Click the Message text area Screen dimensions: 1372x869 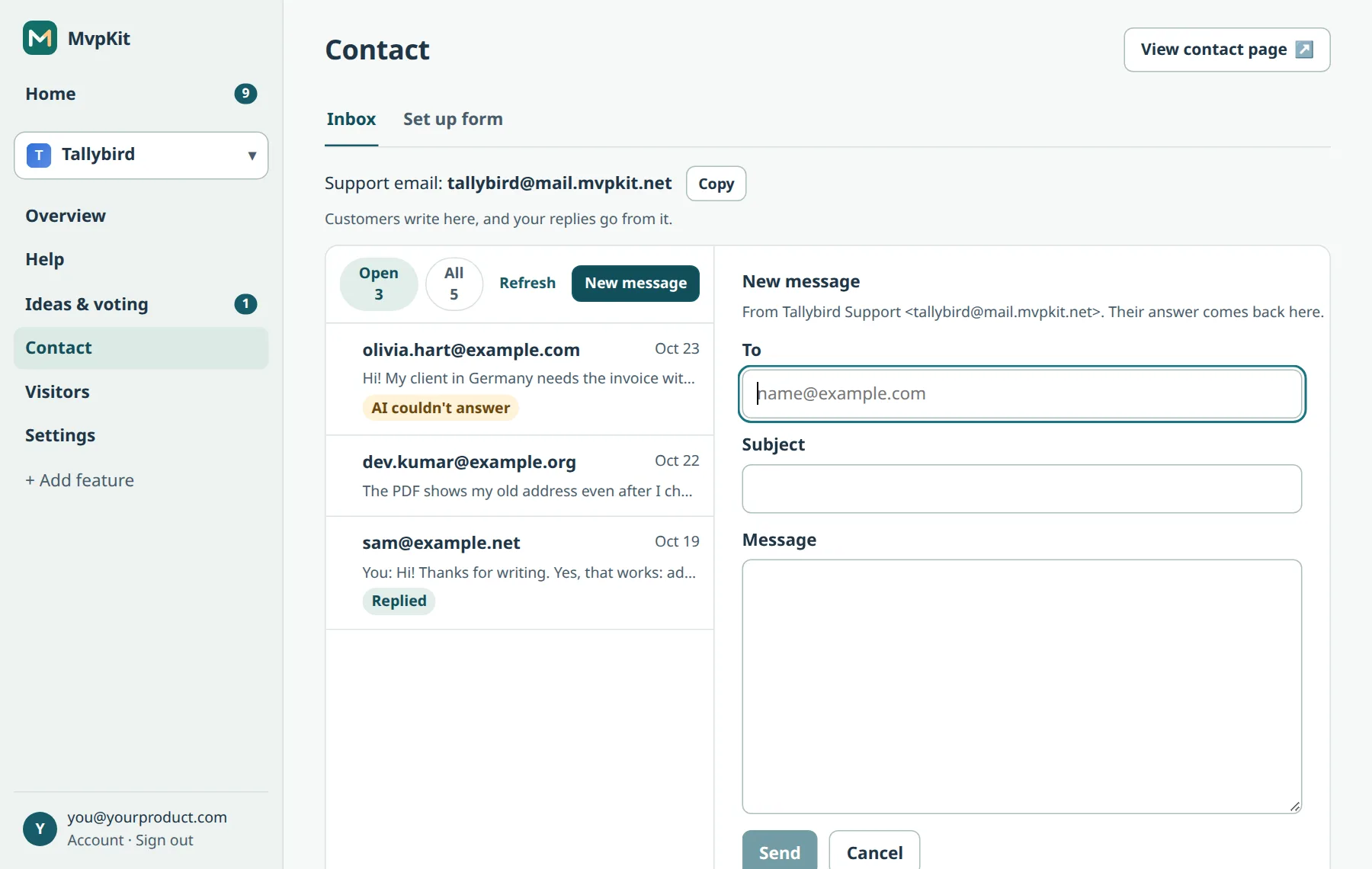pos(1021,687)
